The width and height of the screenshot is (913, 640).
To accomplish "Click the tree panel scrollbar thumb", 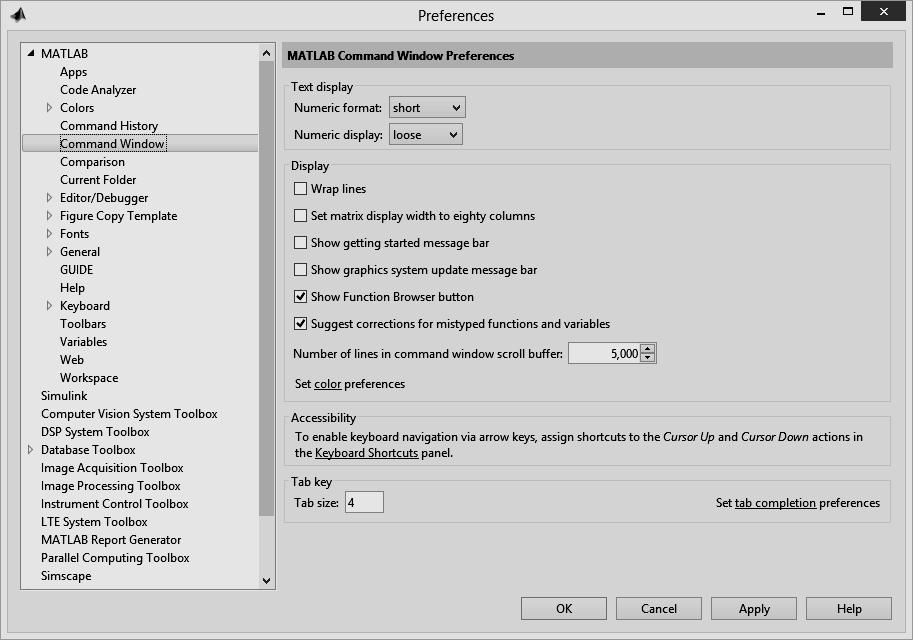I will 266,288.
